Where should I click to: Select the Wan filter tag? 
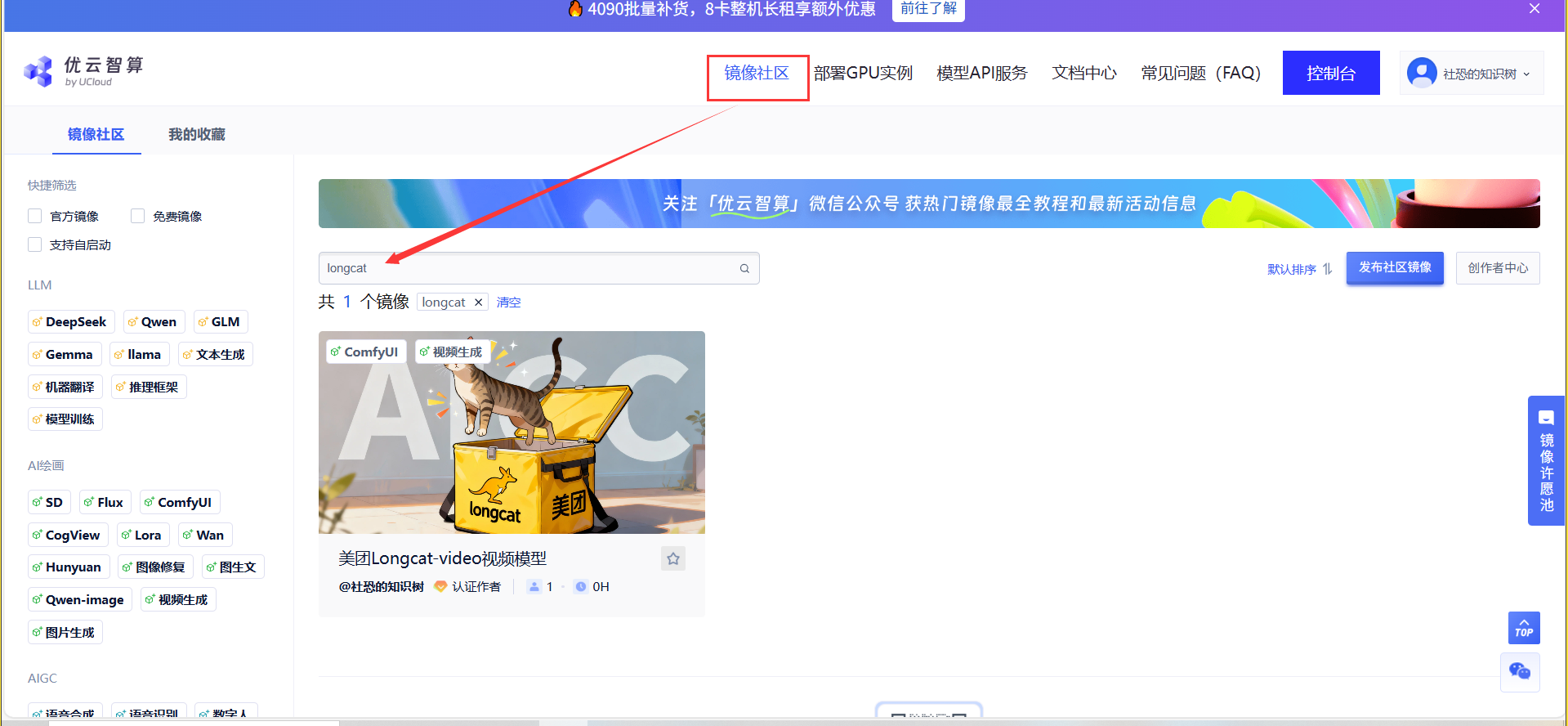coord(206,535)
